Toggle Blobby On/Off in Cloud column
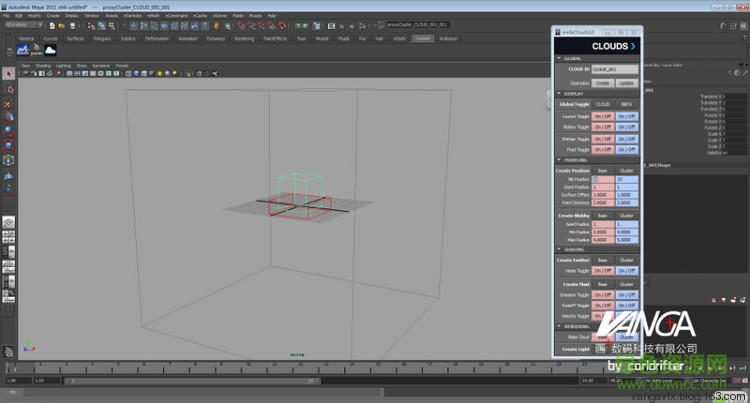This screenshot has width=750, height=403. point(602,127)
